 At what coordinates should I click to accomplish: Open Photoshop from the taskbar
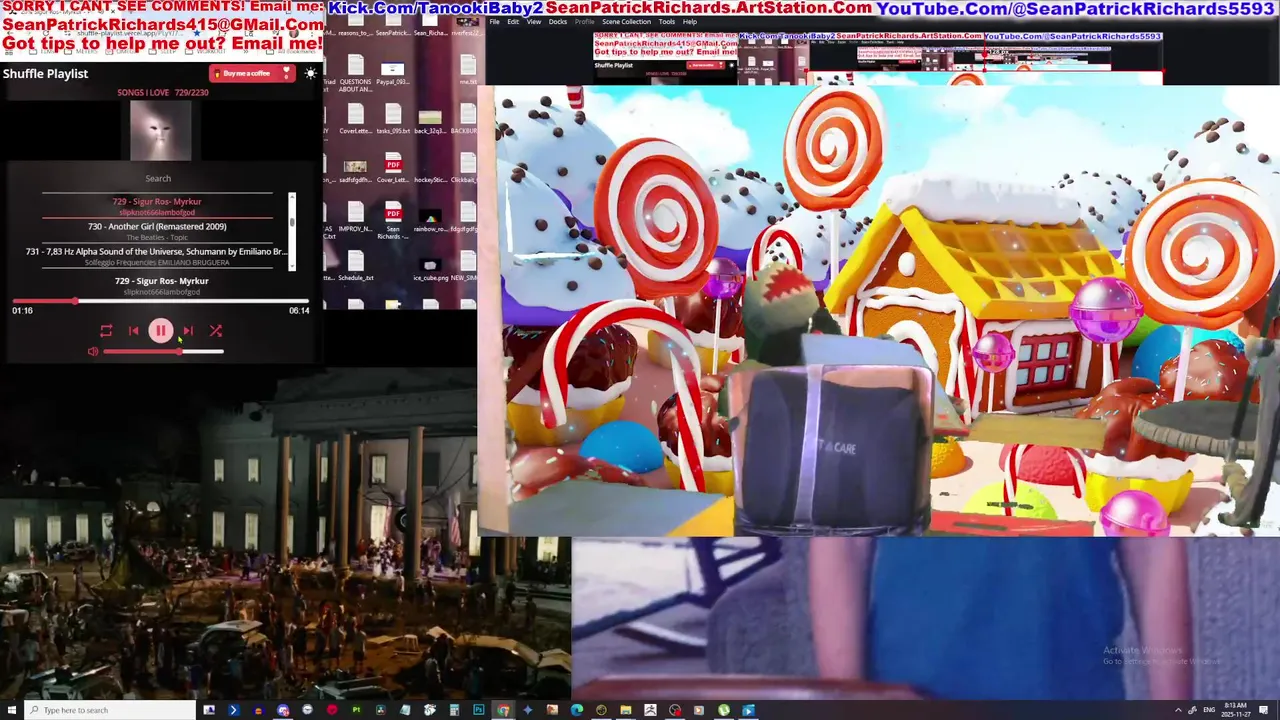pyautogui.click(x=478, y=710)
